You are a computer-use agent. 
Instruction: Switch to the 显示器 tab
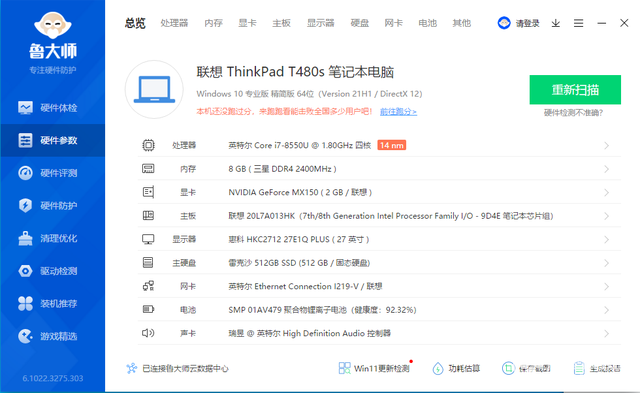[321, 23]
